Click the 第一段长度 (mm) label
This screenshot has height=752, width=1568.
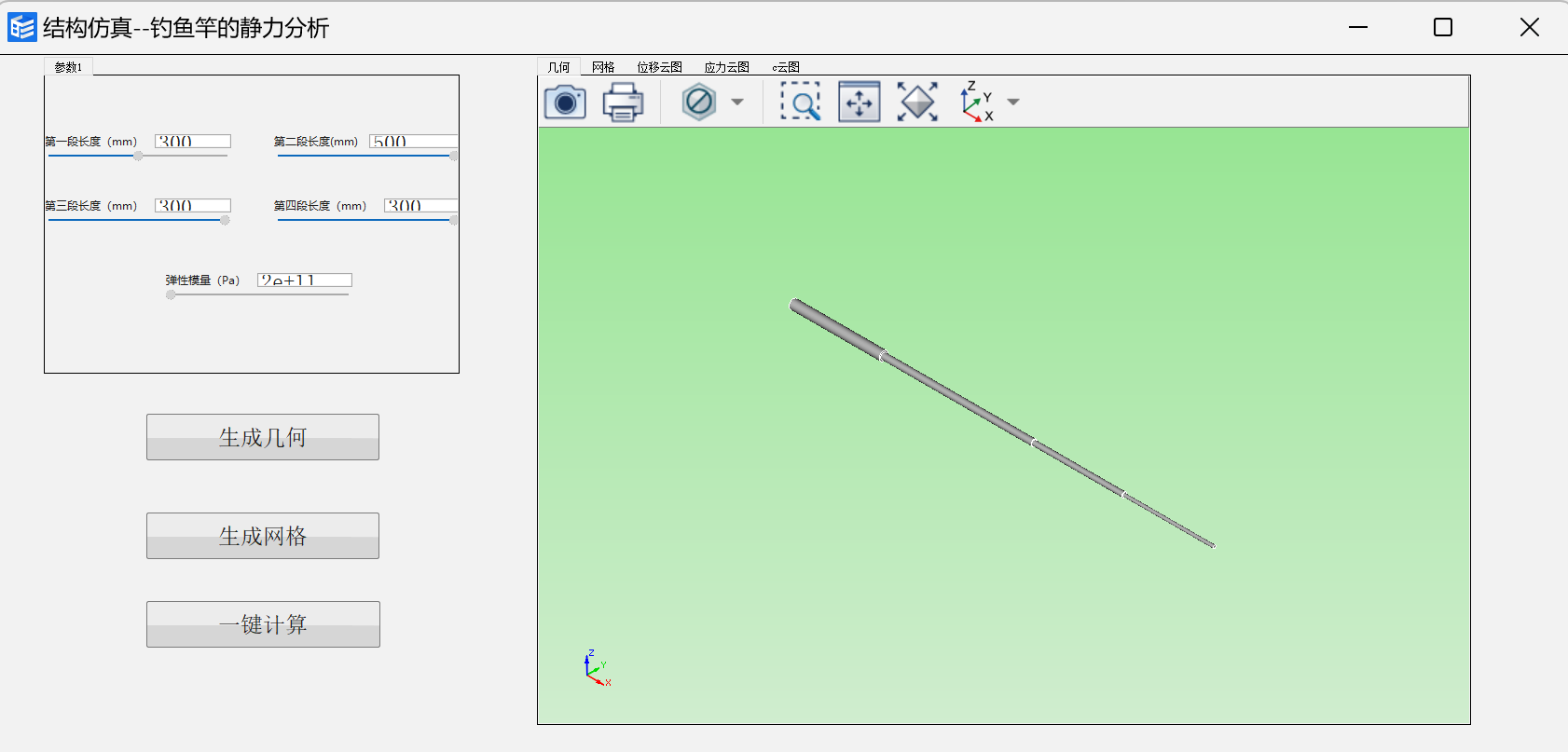(91, 142)
